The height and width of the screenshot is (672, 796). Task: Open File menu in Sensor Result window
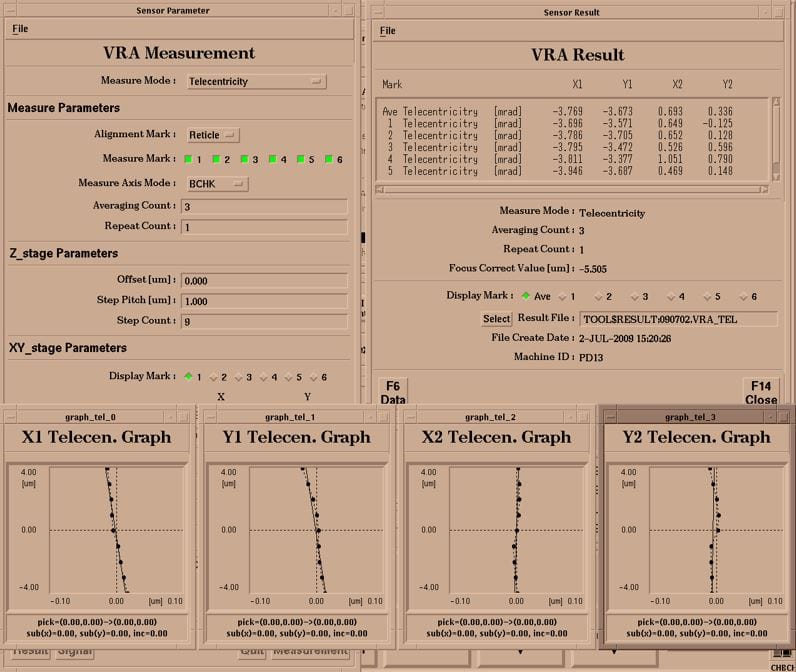(x=387, y=31)
